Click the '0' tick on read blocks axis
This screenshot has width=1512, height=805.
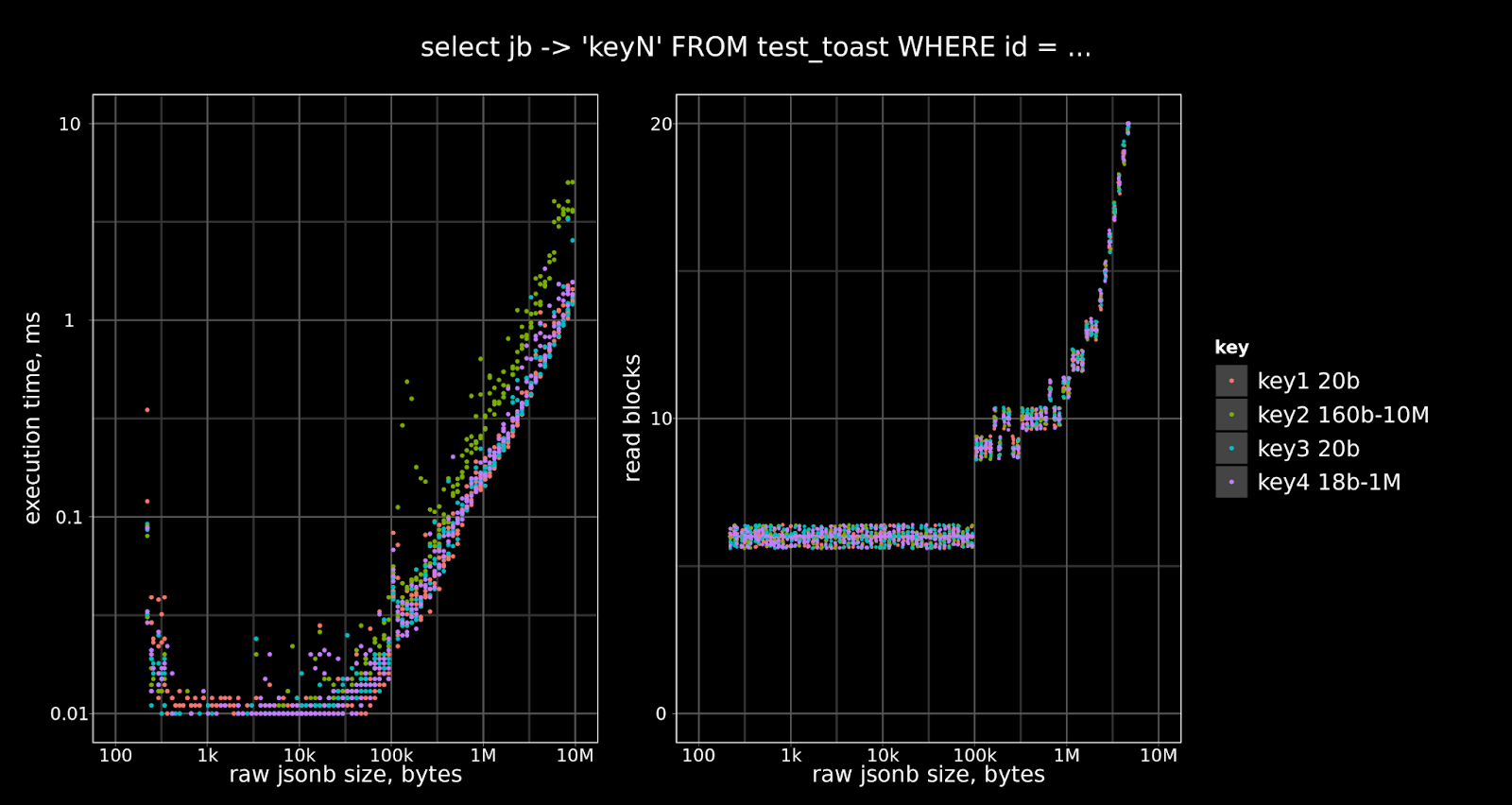661,714
